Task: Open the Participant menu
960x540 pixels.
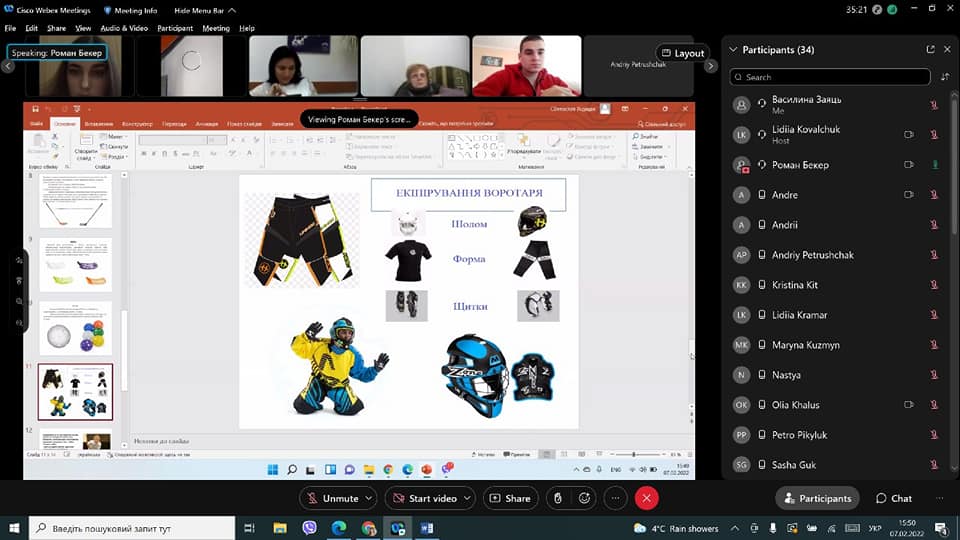Action: [x=174, y=28]
